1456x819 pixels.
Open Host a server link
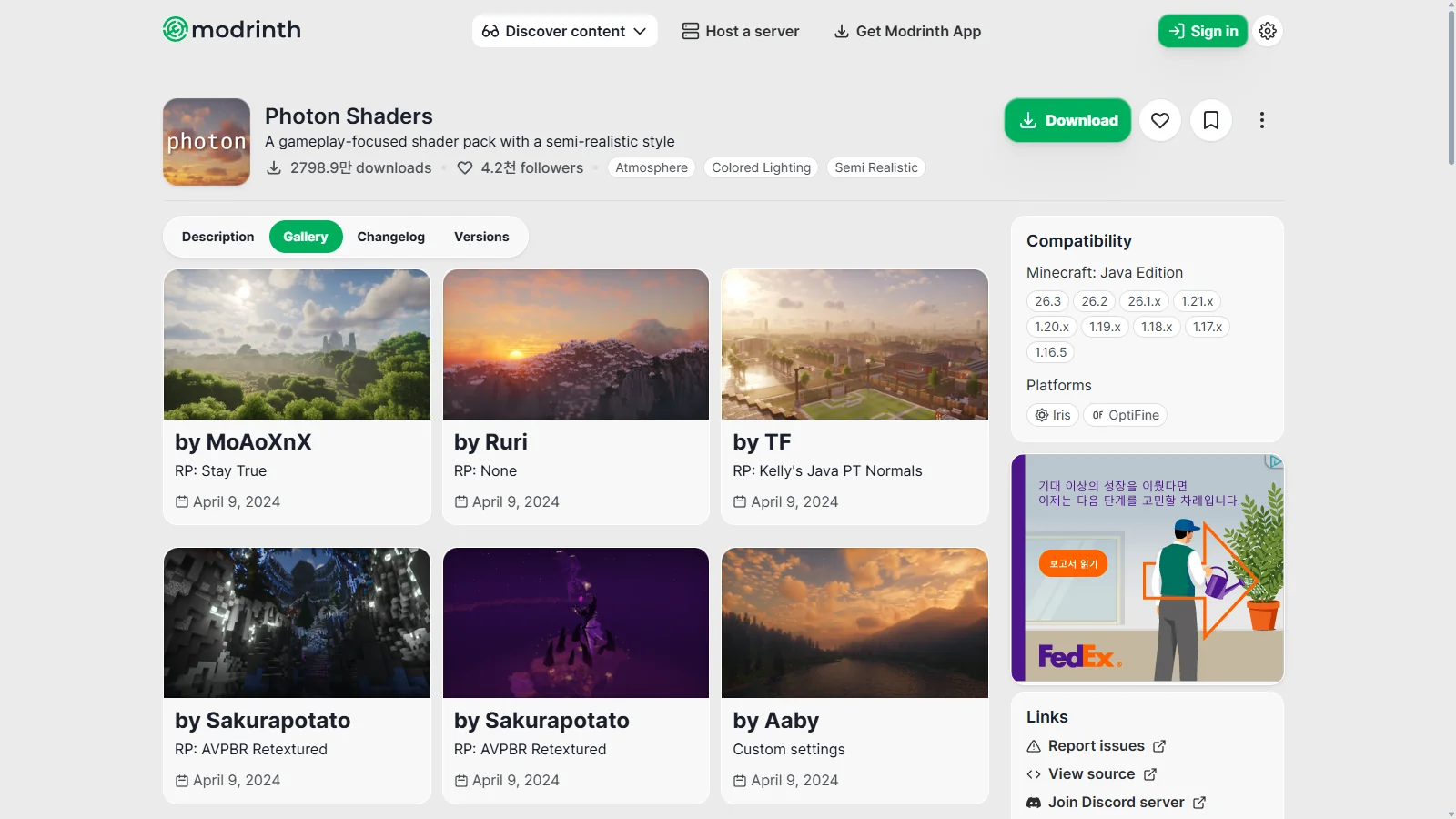click(x=741, y=31)
